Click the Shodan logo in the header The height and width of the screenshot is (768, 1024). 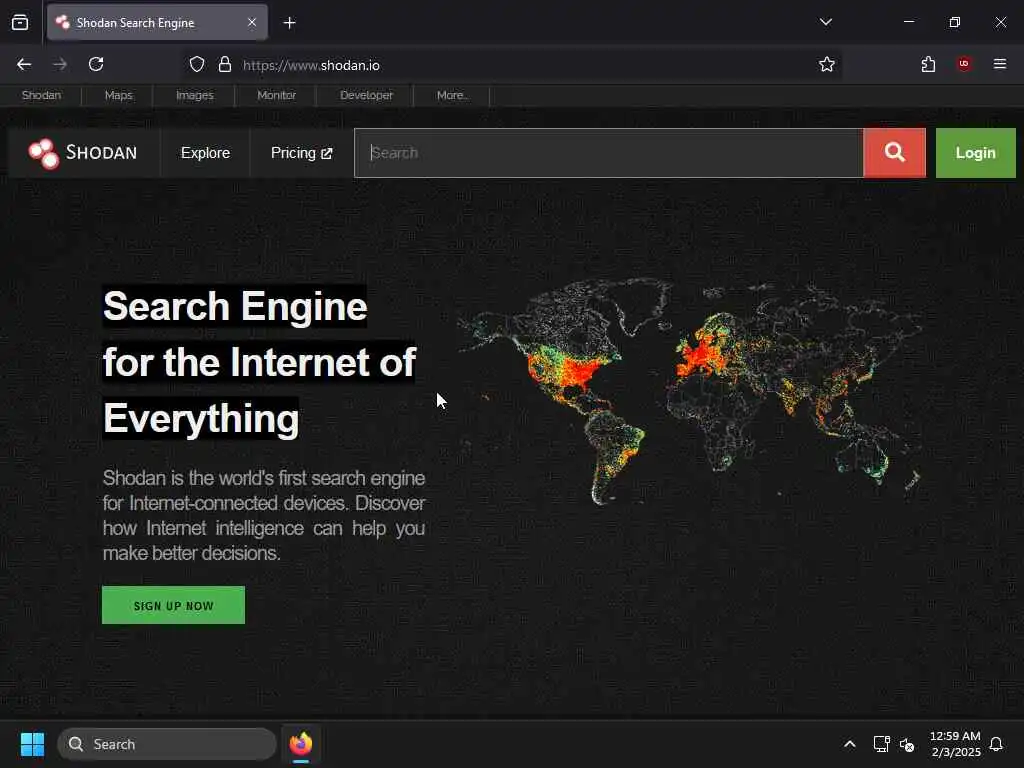pyautogui.click(x=83, y=153)
